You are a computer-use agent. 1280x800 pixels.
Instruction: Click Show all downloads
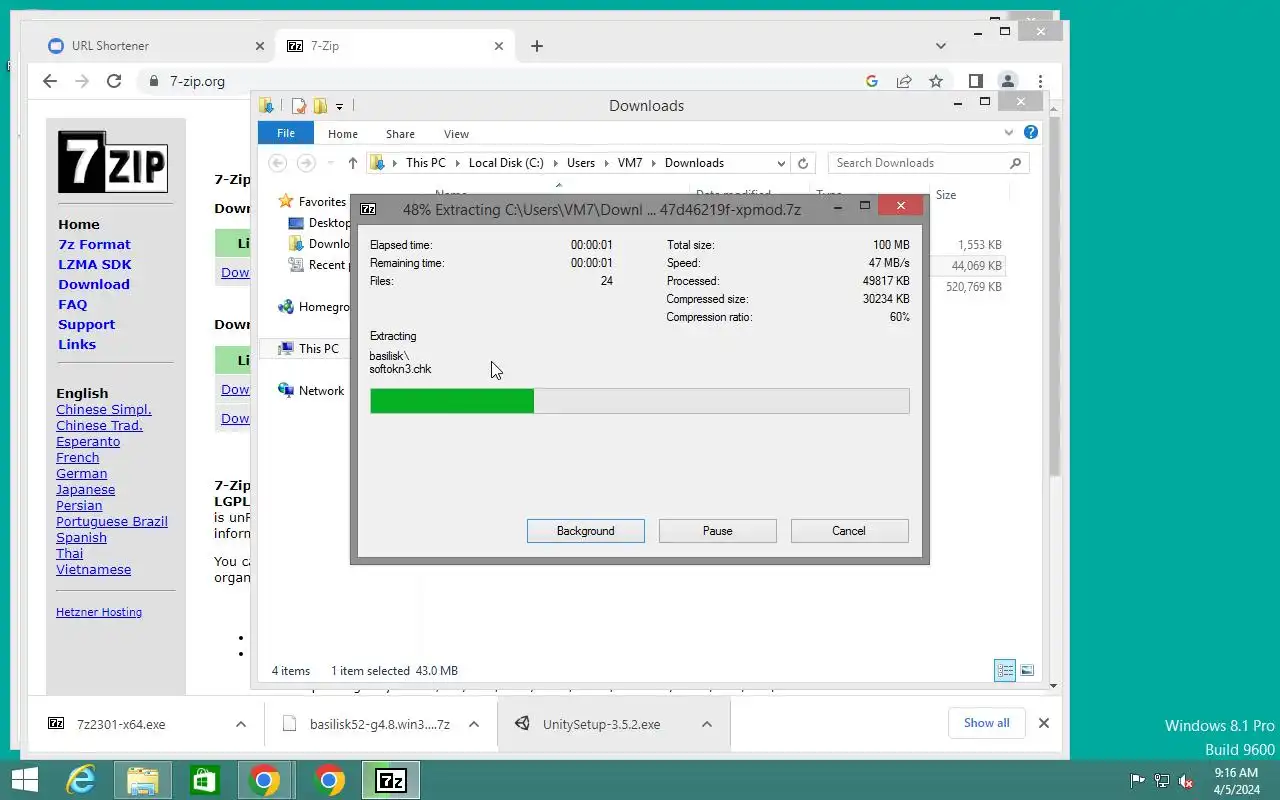click(x=987, y=723)
